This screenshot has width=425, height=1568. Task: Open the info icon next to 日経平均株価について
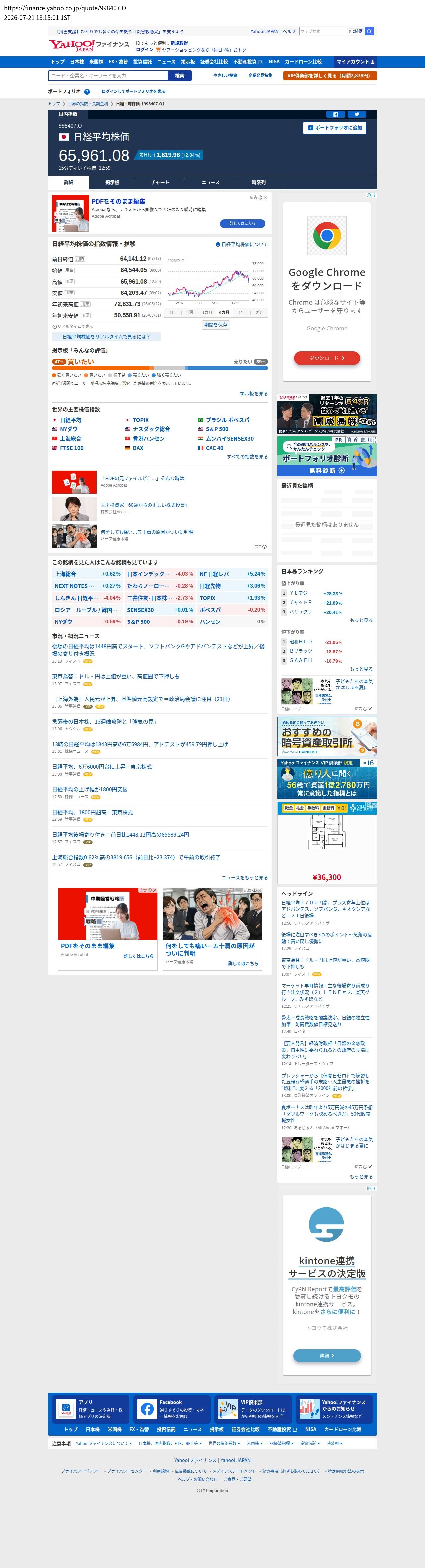point(218,245)
